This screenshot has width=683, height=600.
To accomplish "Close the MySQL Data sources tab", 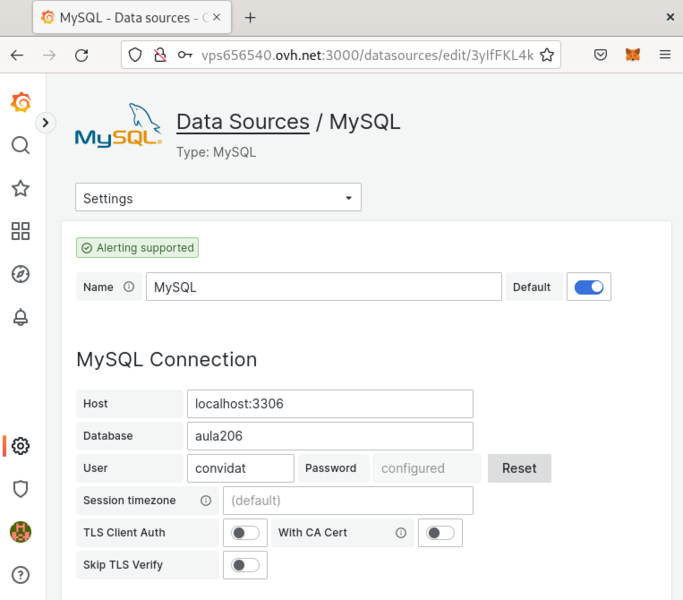I will (x=216, y=17).
